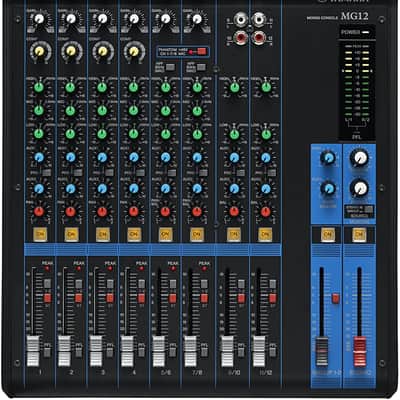Click the GAIN knob on channel 3
The image size is (400, 400).
click(x=102, y=19)
